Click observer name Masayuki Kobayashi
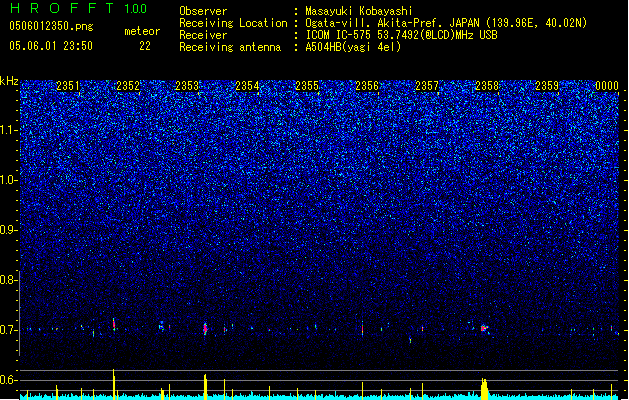 [359, 11]
